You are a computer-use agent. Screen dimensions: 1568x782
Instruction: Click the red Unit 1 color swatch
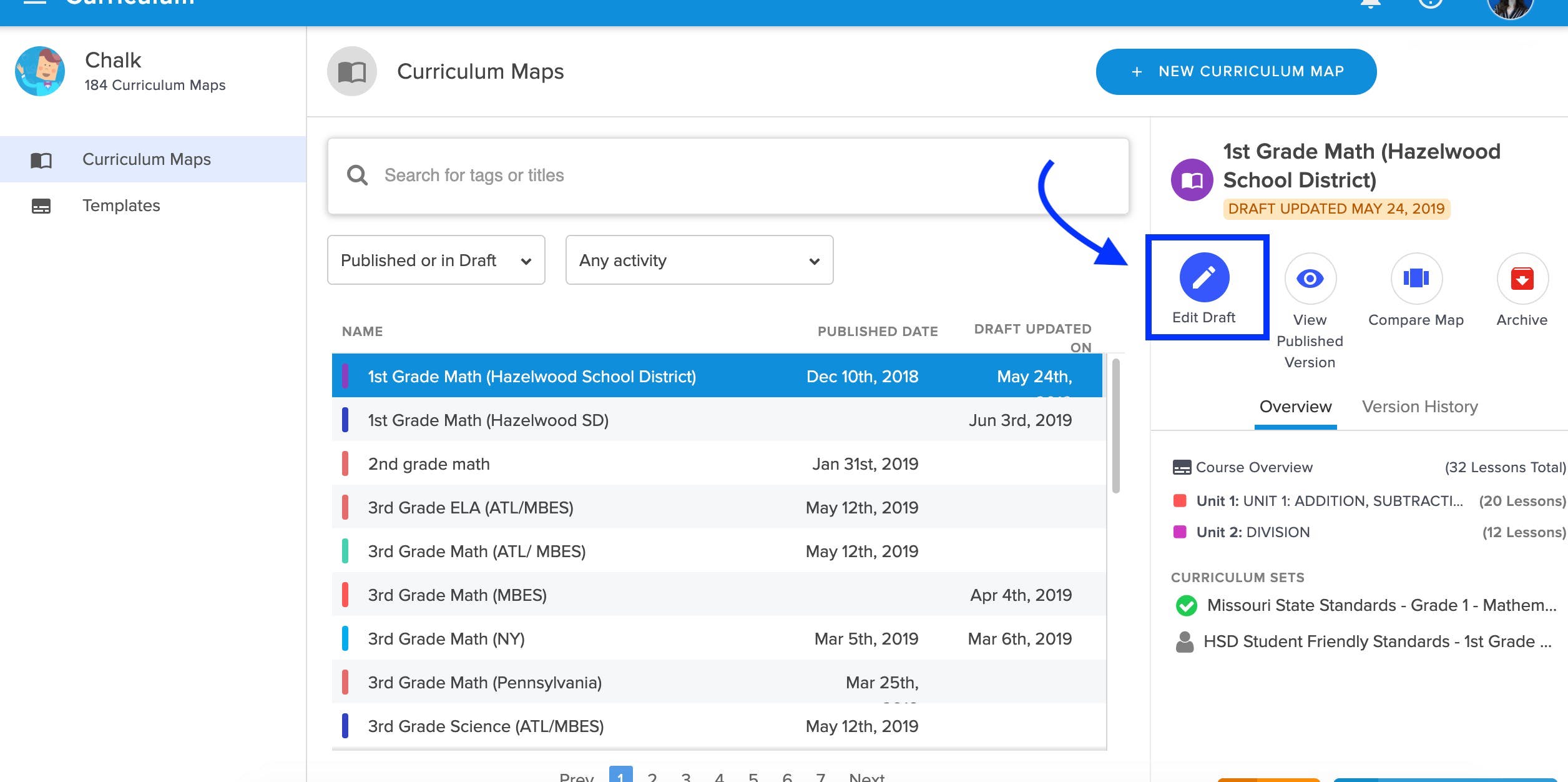1180,501
